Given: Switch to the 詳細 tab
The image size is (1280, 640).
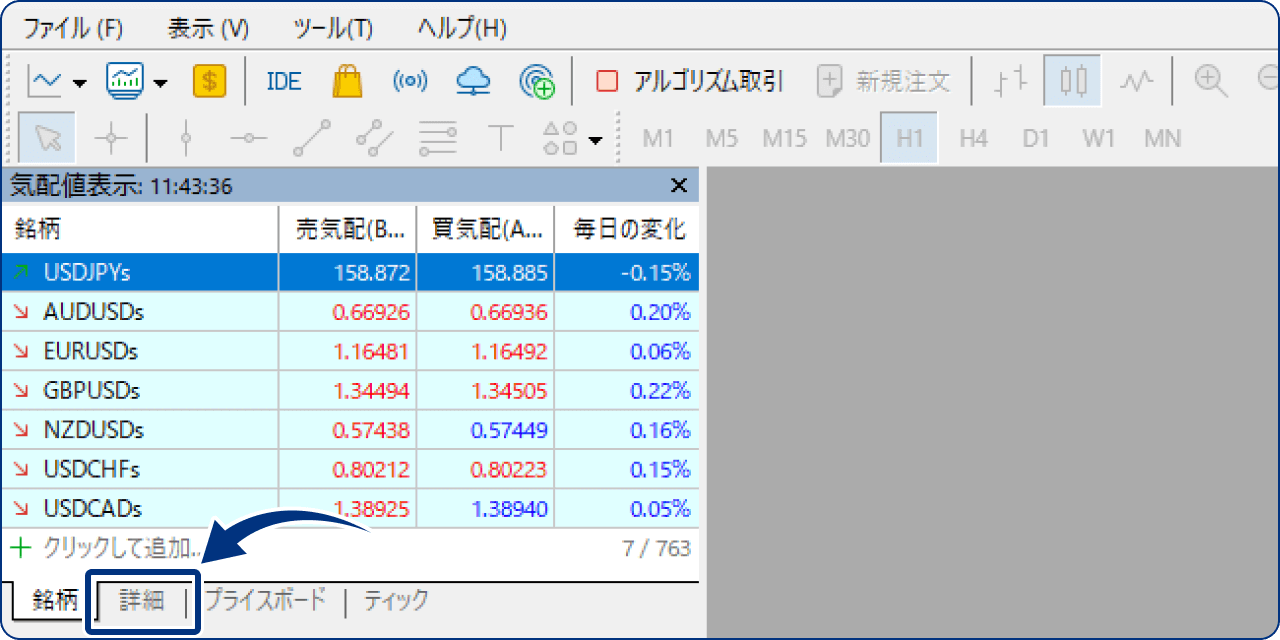Looking at the screenshot, I should [142, 601].
